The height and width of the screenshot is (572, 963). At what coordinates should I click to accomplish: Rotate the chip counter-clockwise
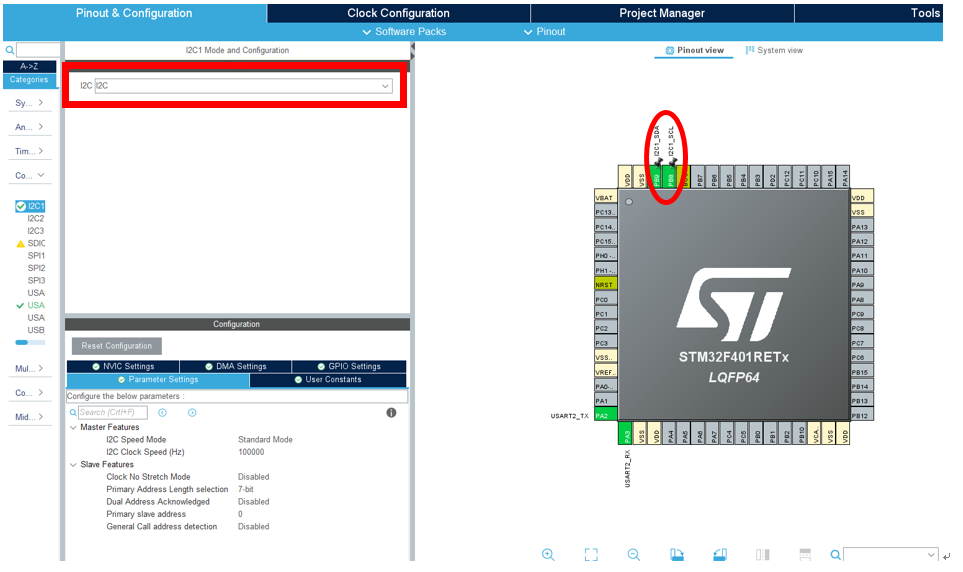pyautogui.click(x=720, y=555)
